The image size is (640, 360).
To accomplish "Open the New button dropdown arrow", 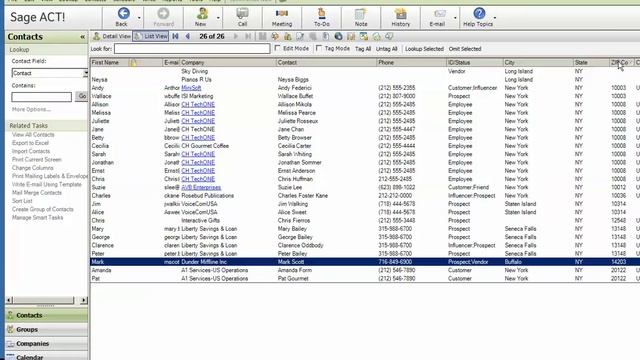I will (x=218, y=18).
